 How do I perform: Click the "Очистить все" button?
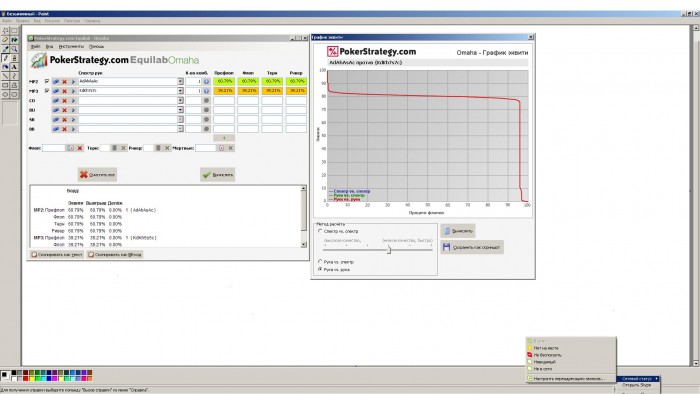point(97,175)
